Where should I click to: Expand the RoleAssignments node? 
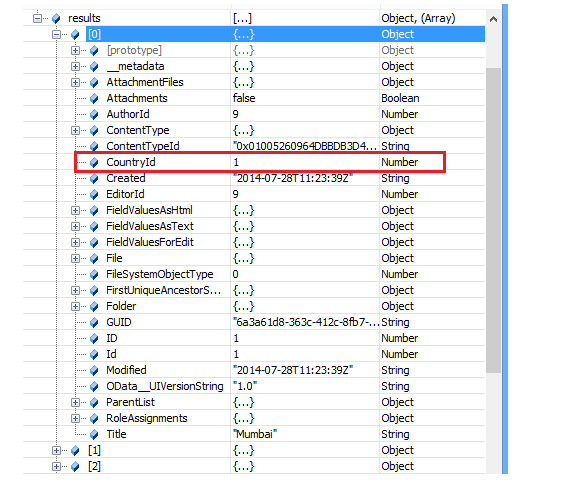click(x=75, y=419)
